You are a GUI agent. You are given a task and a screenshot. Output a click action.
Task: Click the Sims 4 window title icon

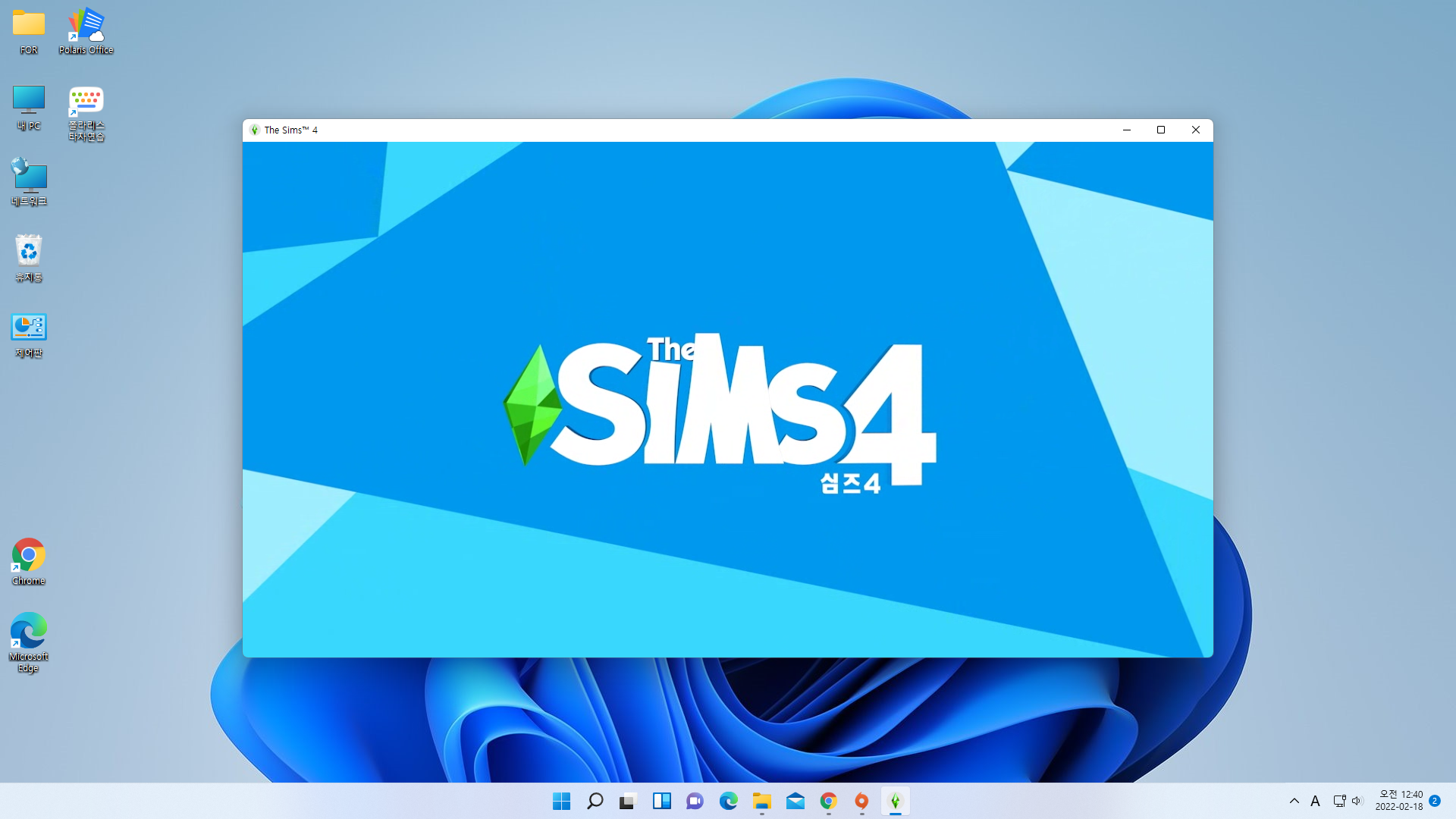pos(255,130)
